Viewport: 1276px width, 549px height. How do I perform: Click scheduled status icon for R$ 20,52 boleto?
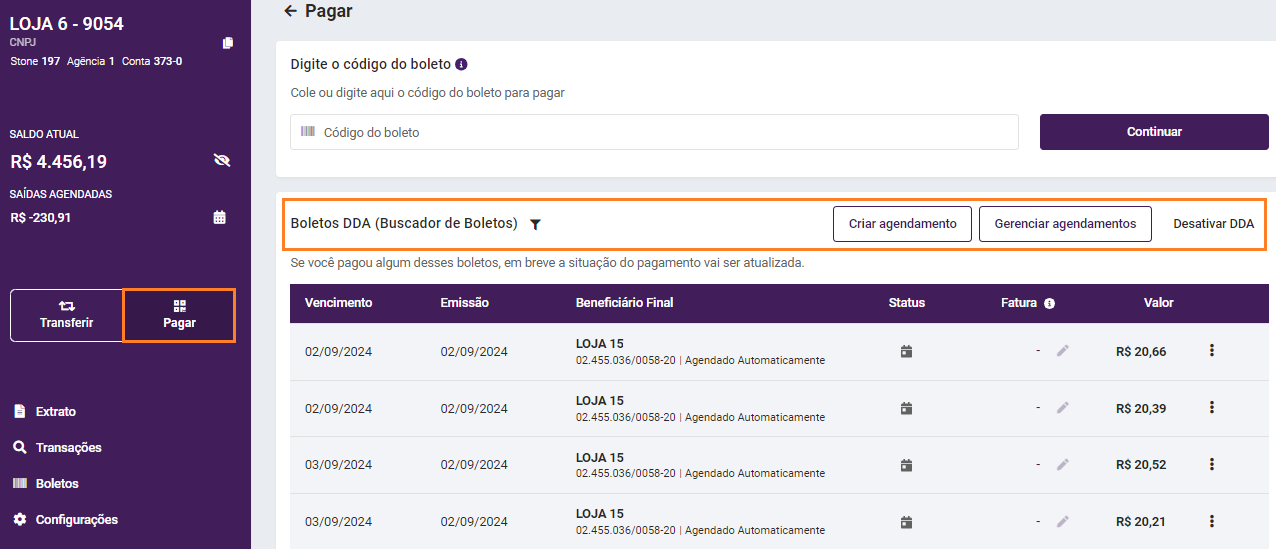click(906, 465)
